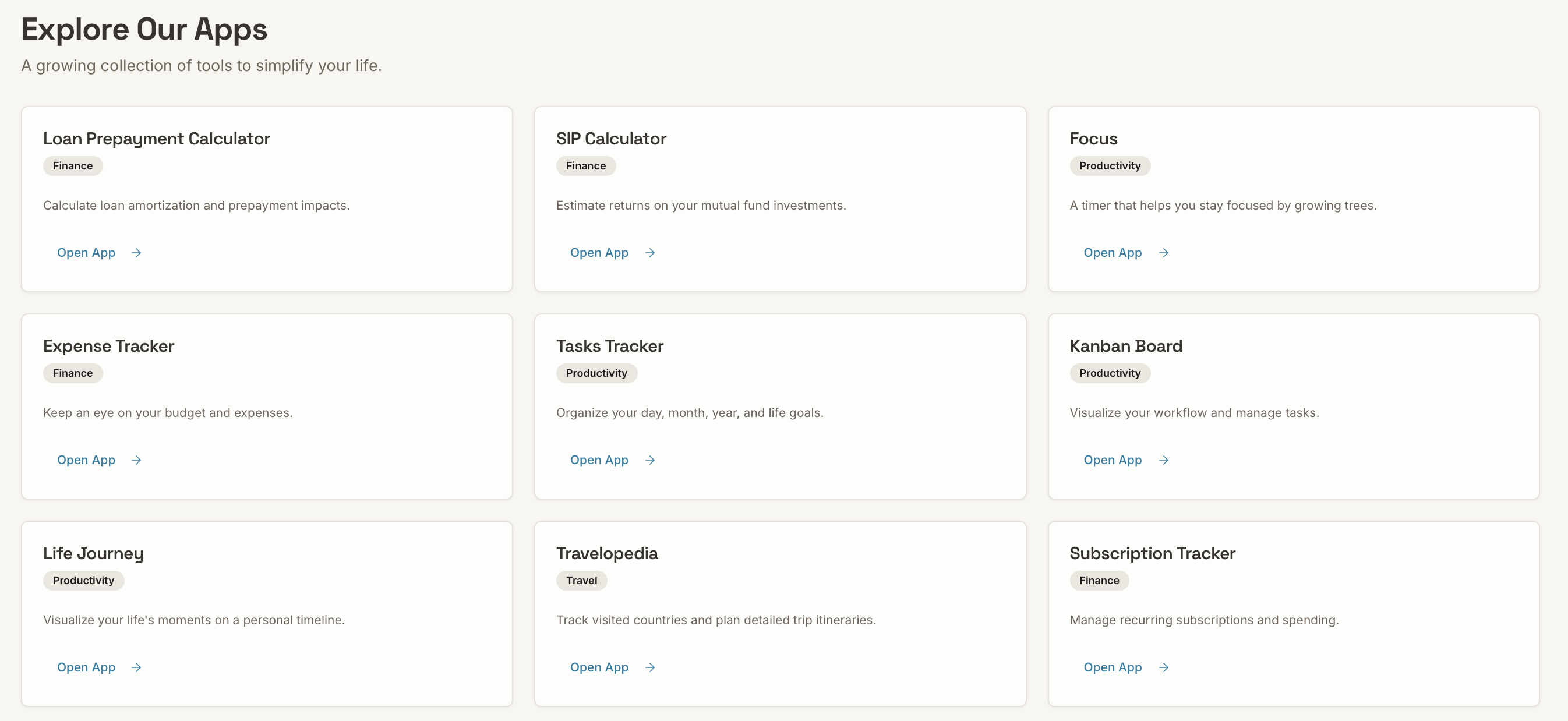This screenshot has width=1568, height=721.
Task: Select the Travel tag on Travelopedia
Action: (x=581, y=581)
